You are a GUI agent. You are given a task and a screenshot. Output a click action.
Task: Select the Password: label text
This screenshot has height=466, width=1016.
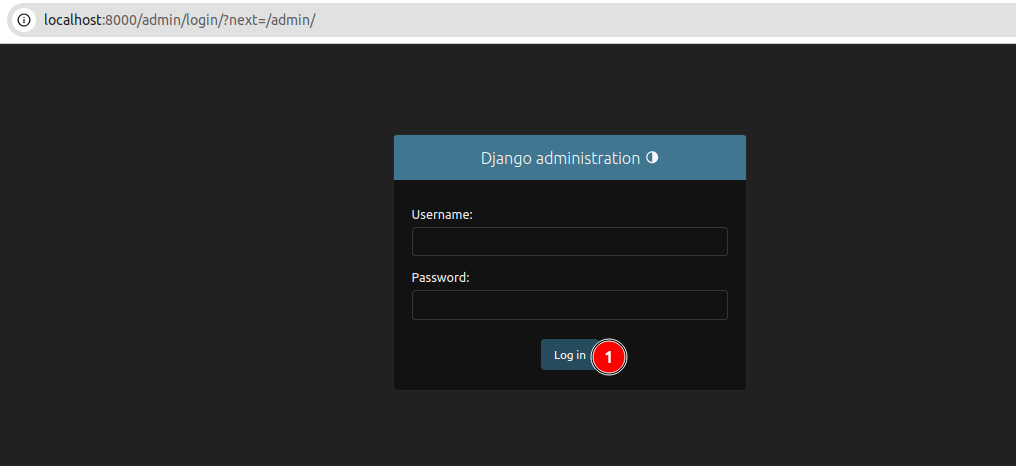(x=440, y=277)
